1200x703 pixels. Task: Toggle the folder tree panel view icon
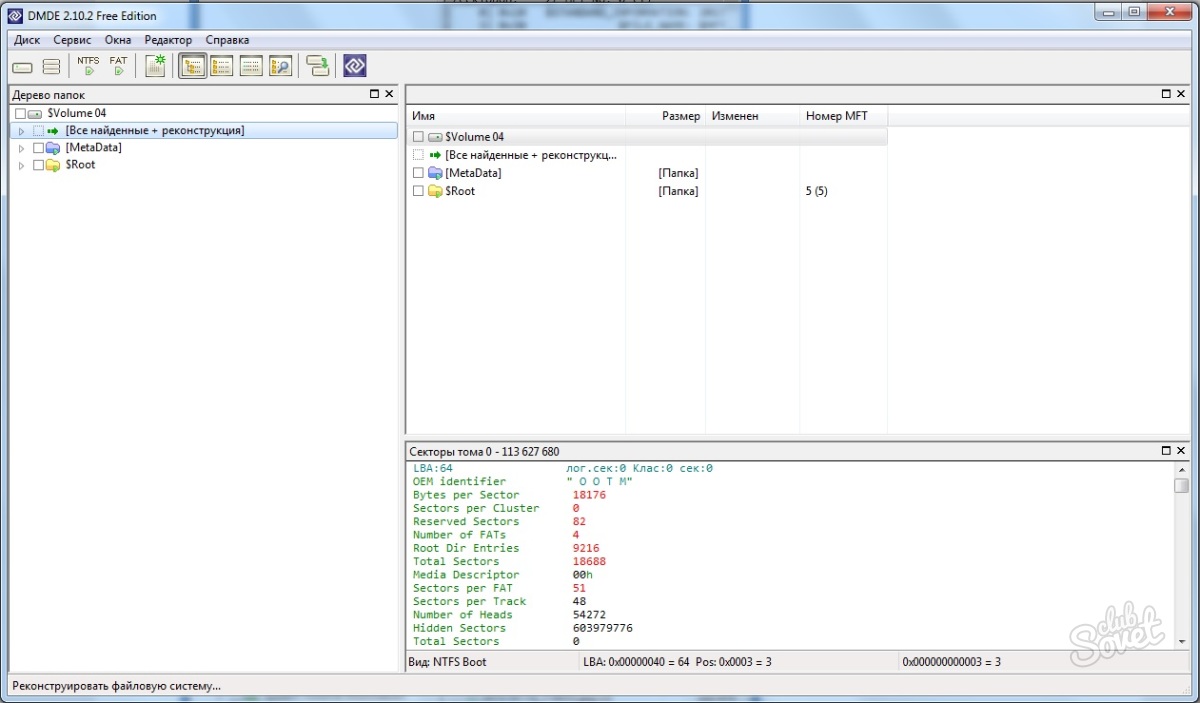[193, 67]
